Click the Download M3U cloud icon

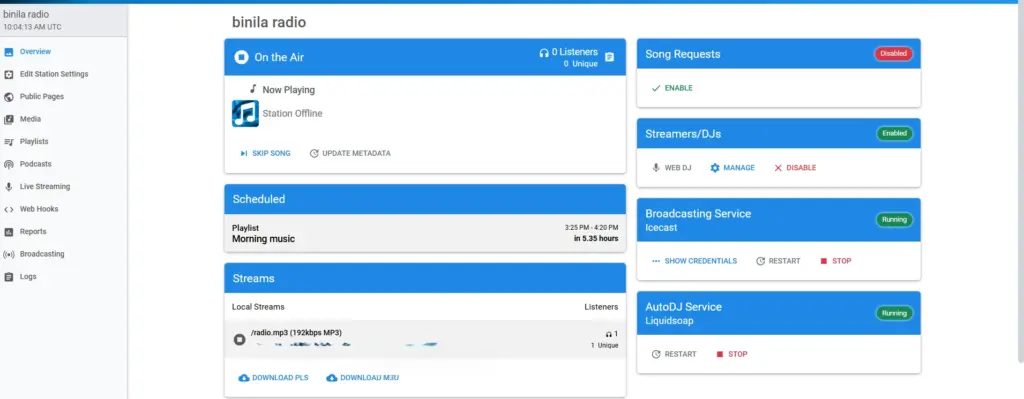coord(332,378)
